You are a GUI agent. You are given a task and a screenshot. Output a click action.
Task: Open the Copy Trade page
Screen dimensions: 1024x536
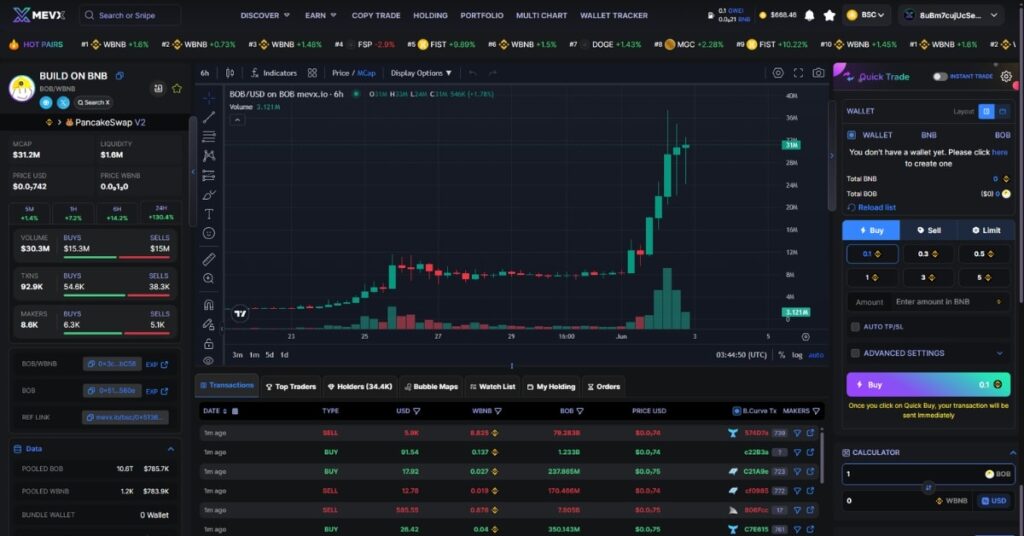[x=376, y=15]
